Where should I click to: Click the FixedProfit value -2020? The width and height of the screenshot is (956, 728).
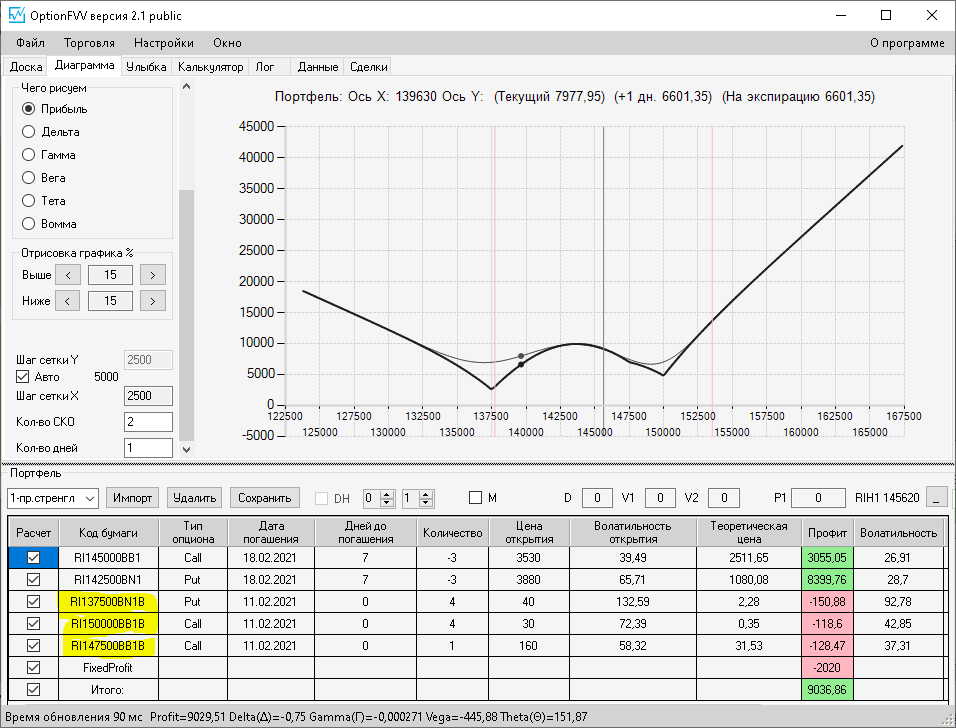coord(827,667)
